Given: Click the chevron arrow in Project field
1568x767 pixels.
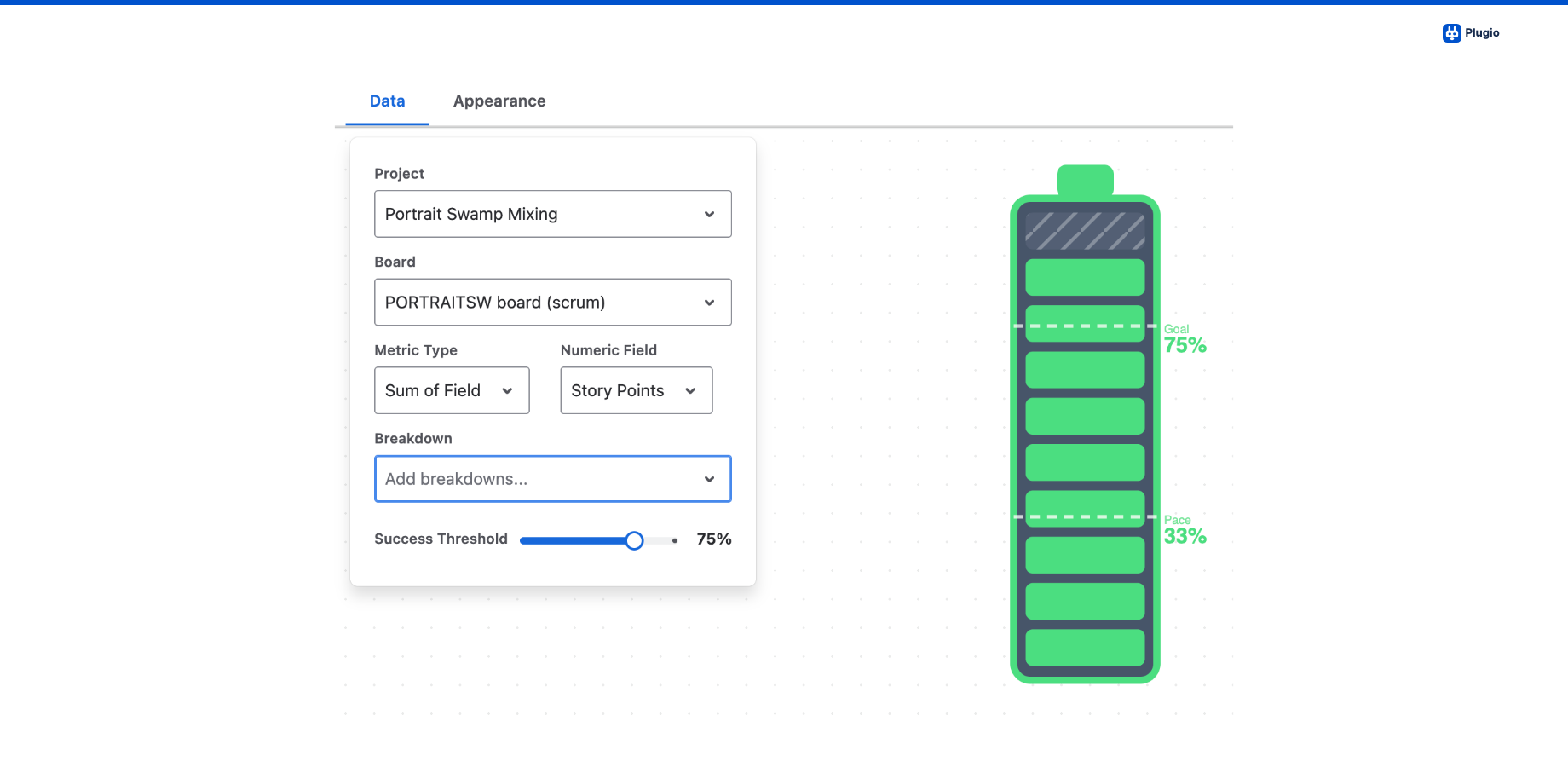Looking at the screenshot, I should (709, 215).
